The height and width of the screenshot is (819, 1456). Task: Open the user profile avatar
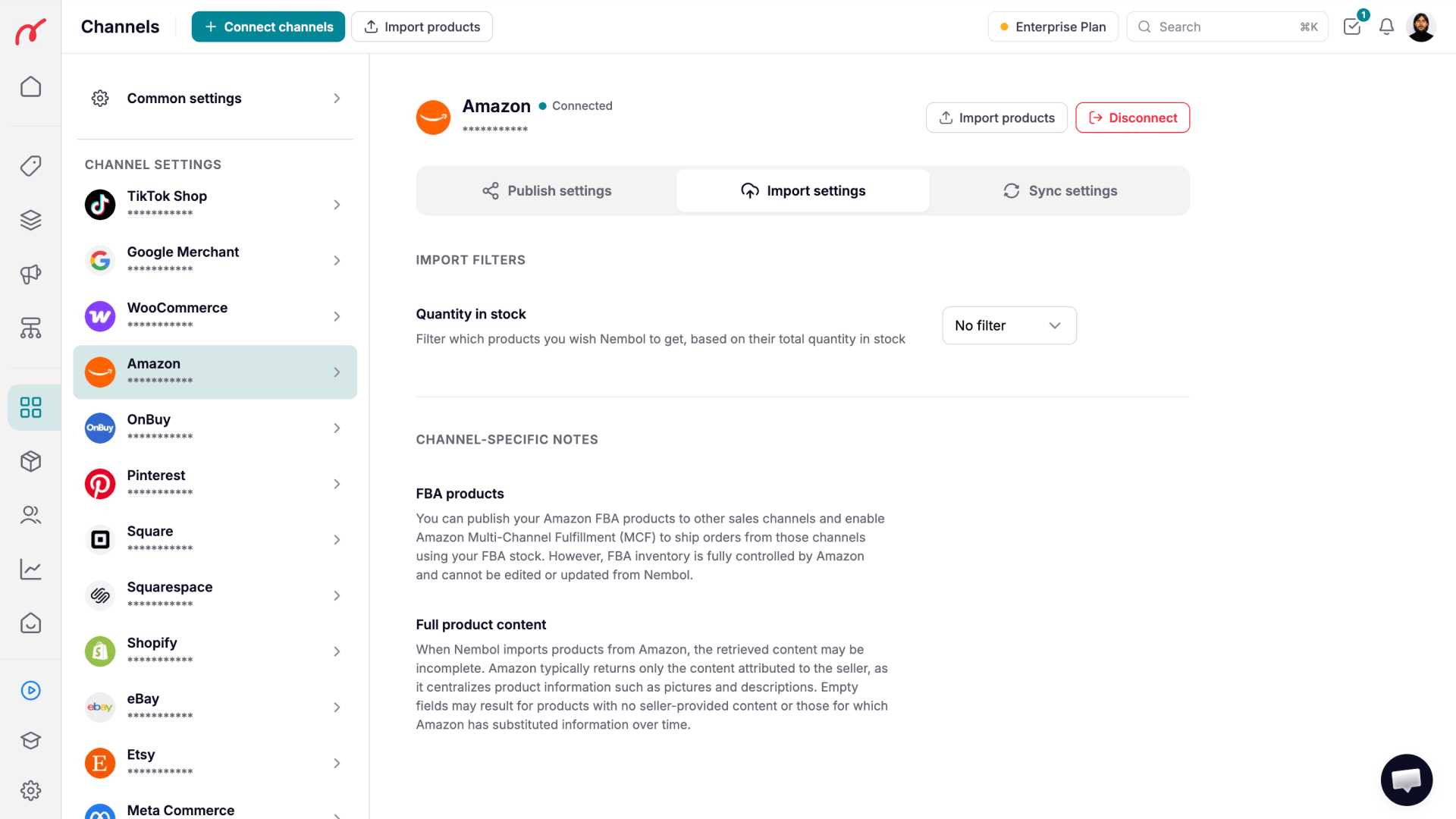coord(1421,27)
